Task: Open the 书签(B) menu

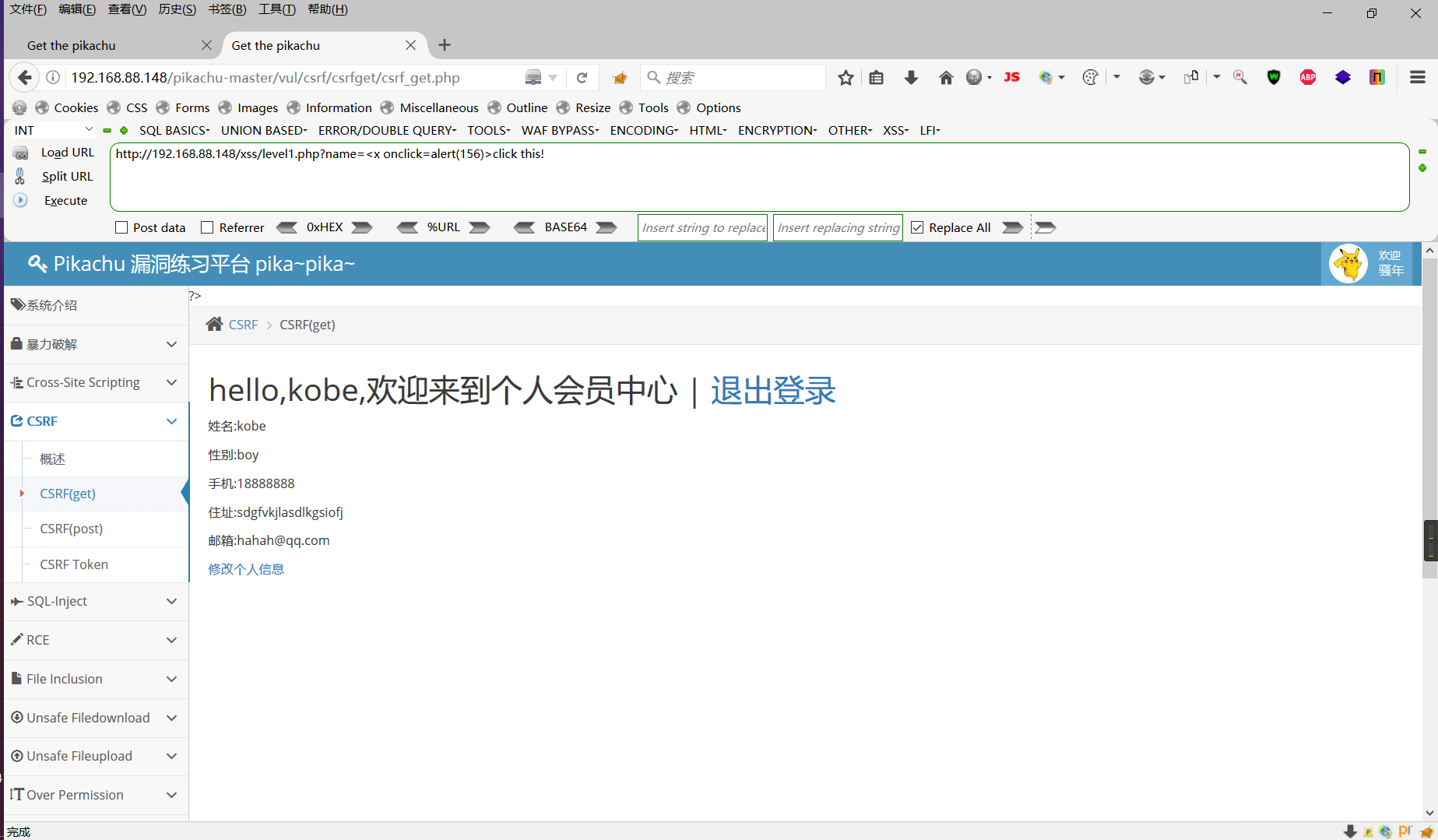Action: (x=227, y=9)
